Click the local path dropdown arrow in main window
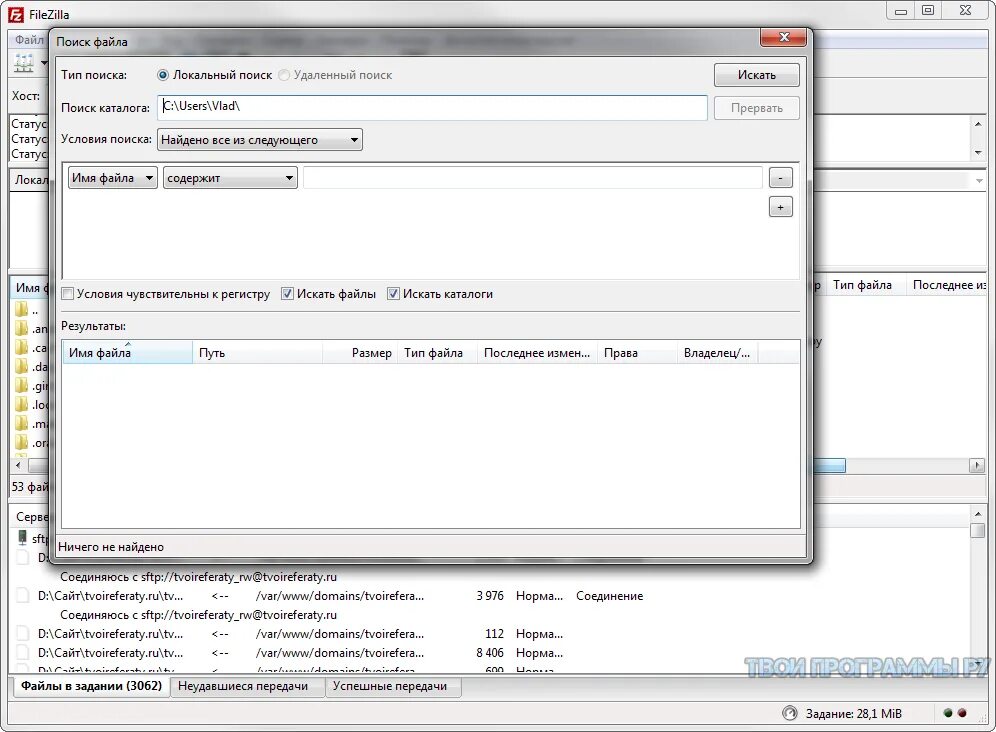 tap(978, 181)
